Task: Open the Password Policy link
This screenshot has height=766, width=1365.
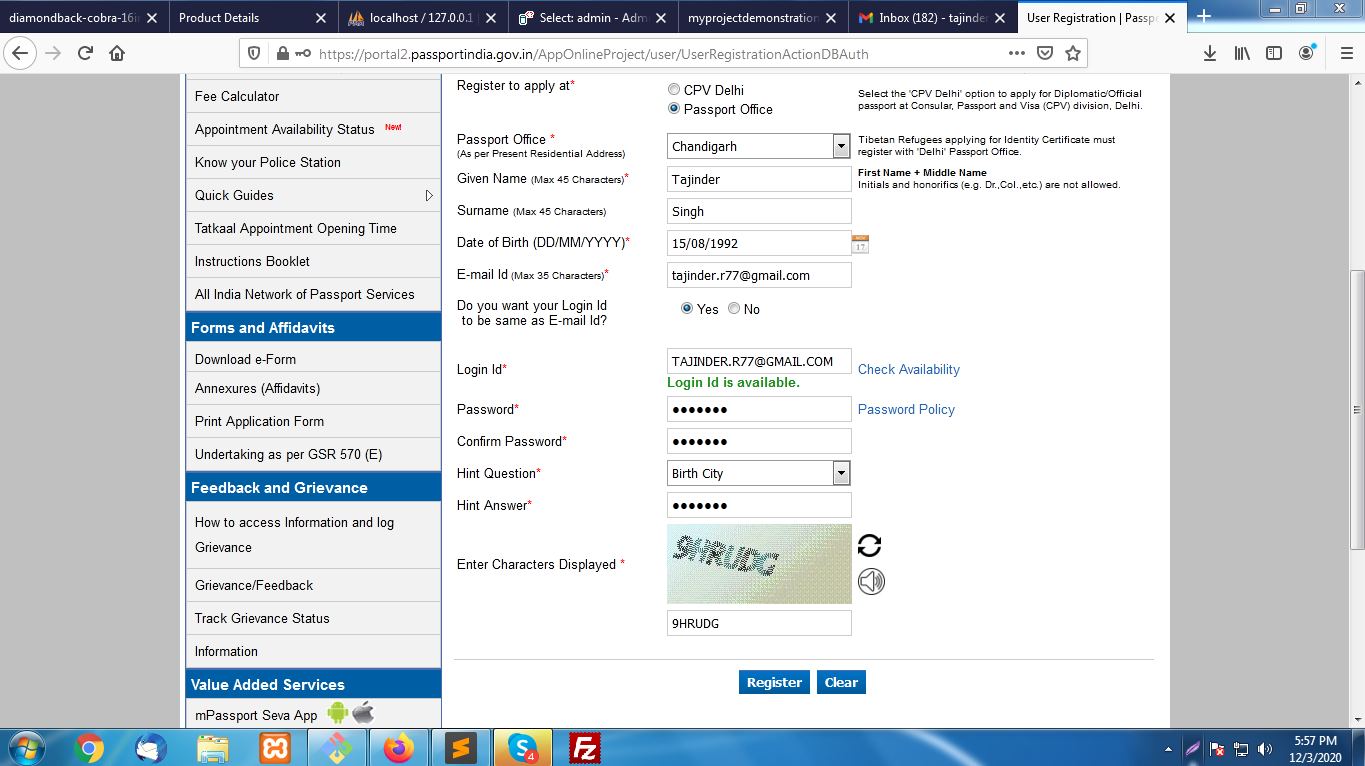Action: [906, 409]
